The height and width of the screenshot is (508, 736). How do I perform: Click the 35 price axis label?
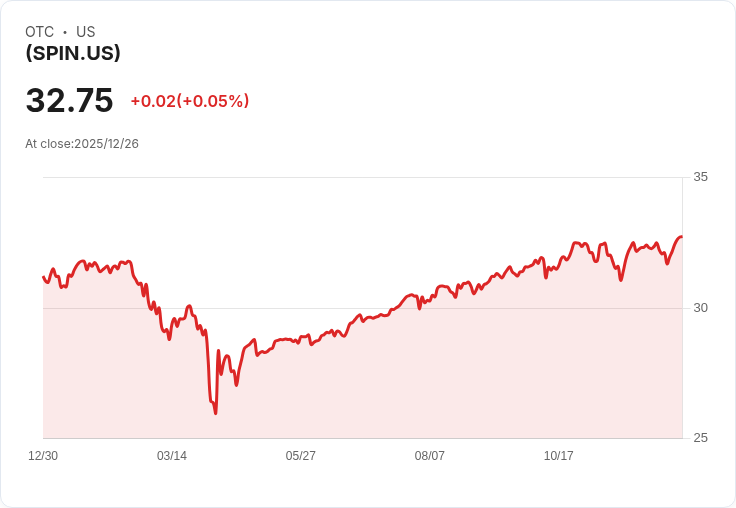click(x=701, y=177)
